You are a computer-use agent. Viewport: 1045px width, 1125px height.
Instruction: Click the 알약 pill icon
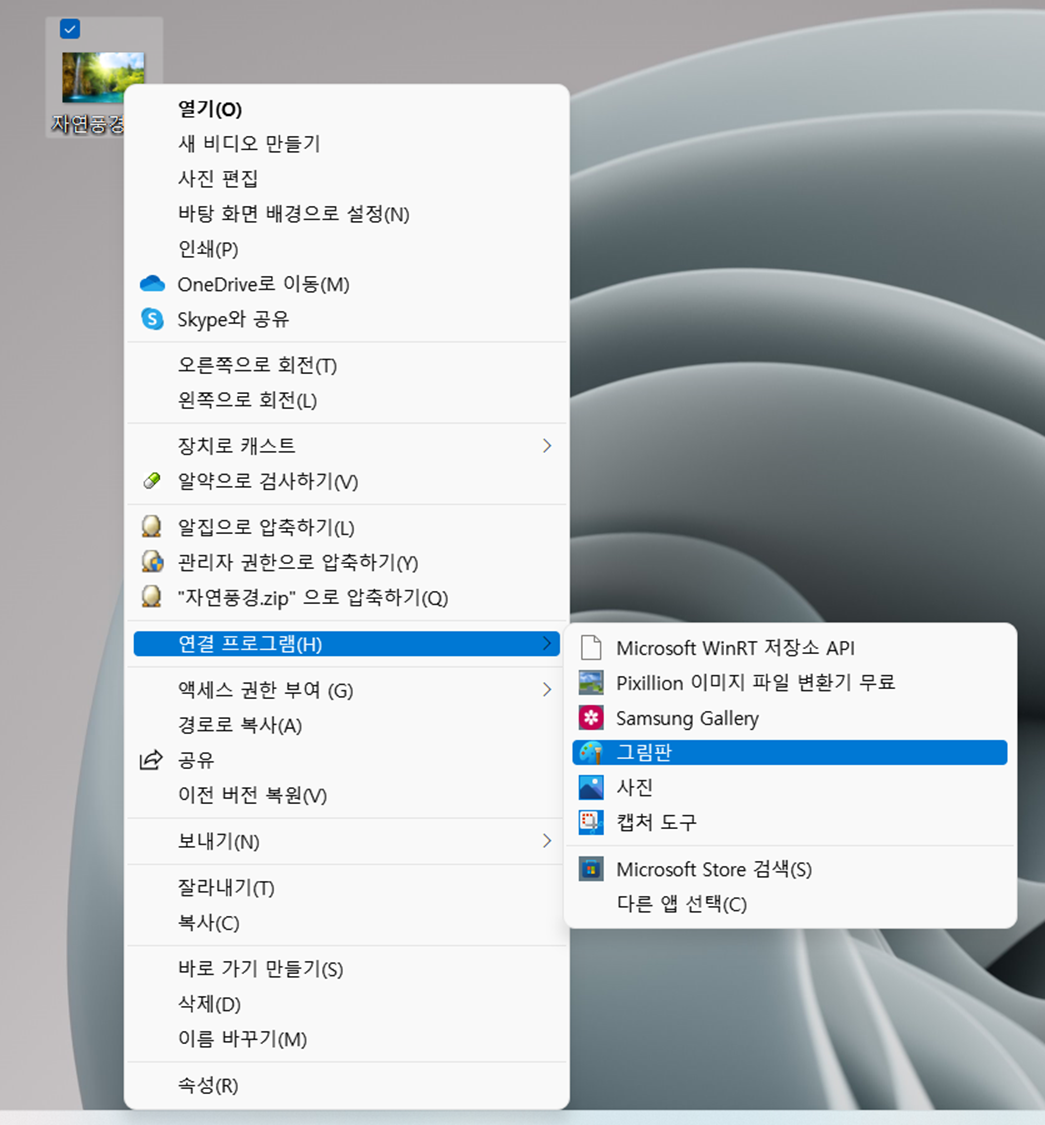pyautogui.click(x=151, y=481)
